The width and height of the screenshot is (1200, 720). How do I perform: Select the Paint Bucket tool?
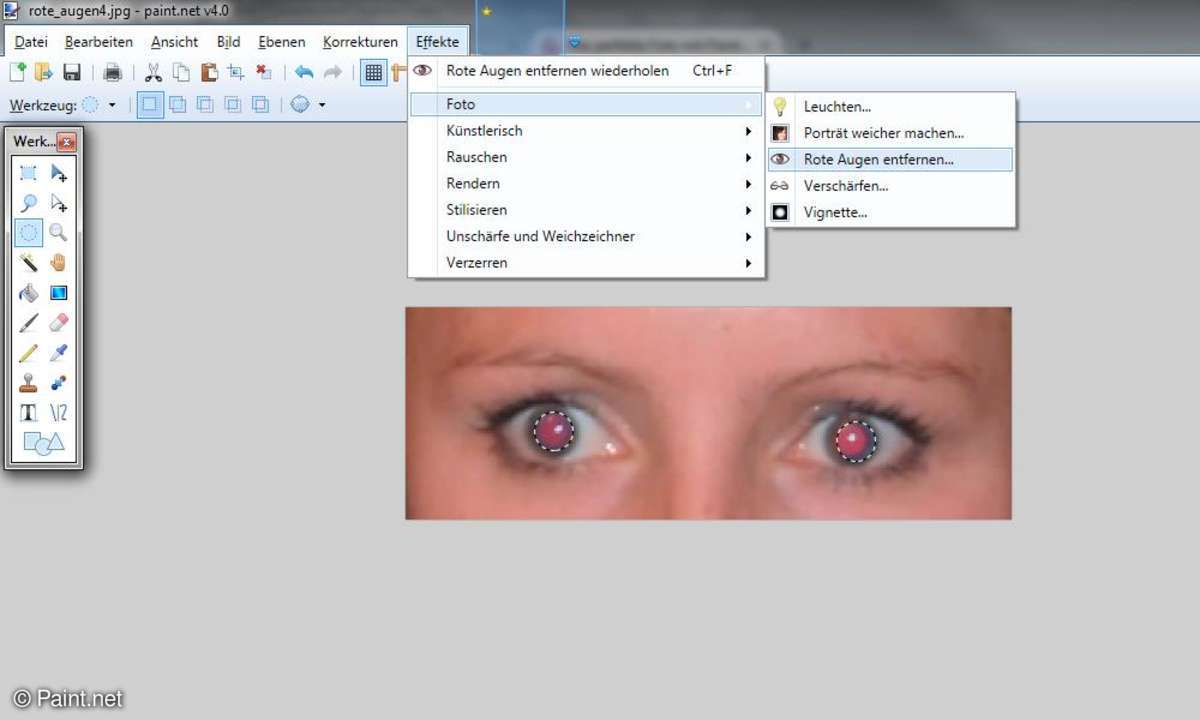(29, 292)
